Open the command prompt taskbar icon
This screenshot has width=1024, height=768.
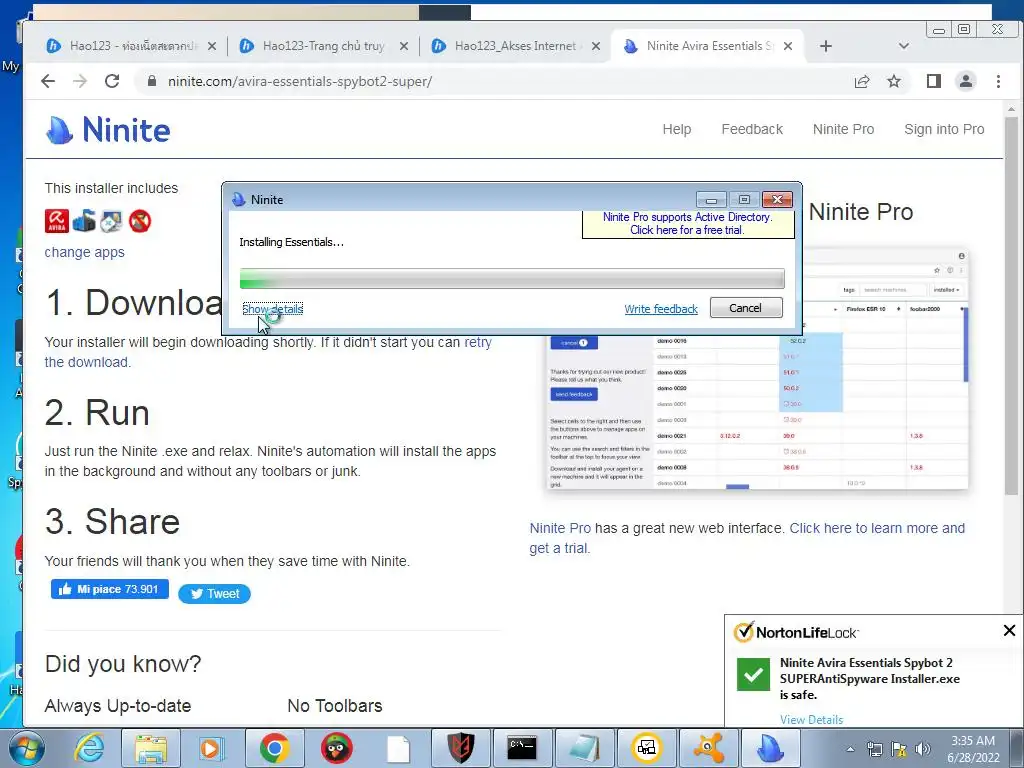tap(522, 748)
